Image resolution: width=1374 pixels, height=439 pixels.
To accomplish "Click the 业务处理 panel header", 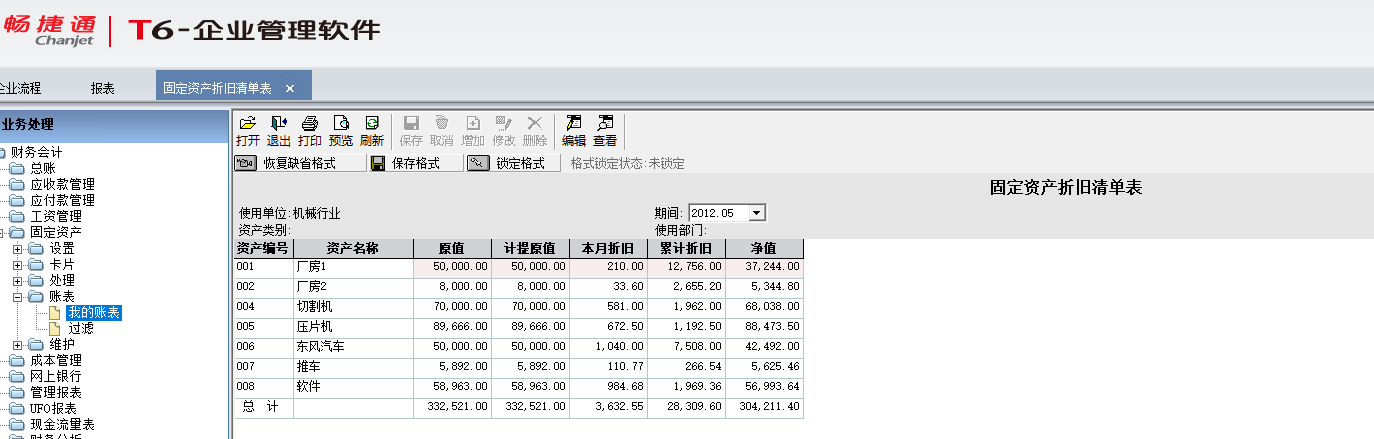I will point(114,125).
